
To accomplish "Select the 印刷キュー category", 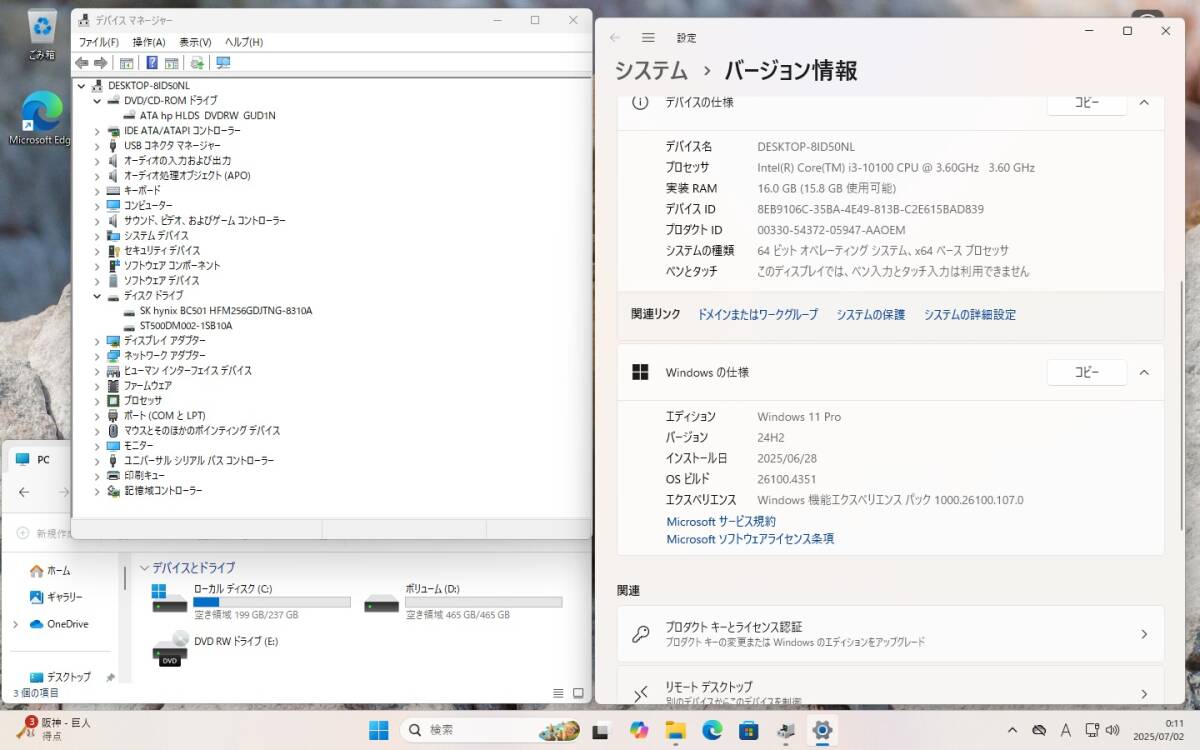I will 144,476.
